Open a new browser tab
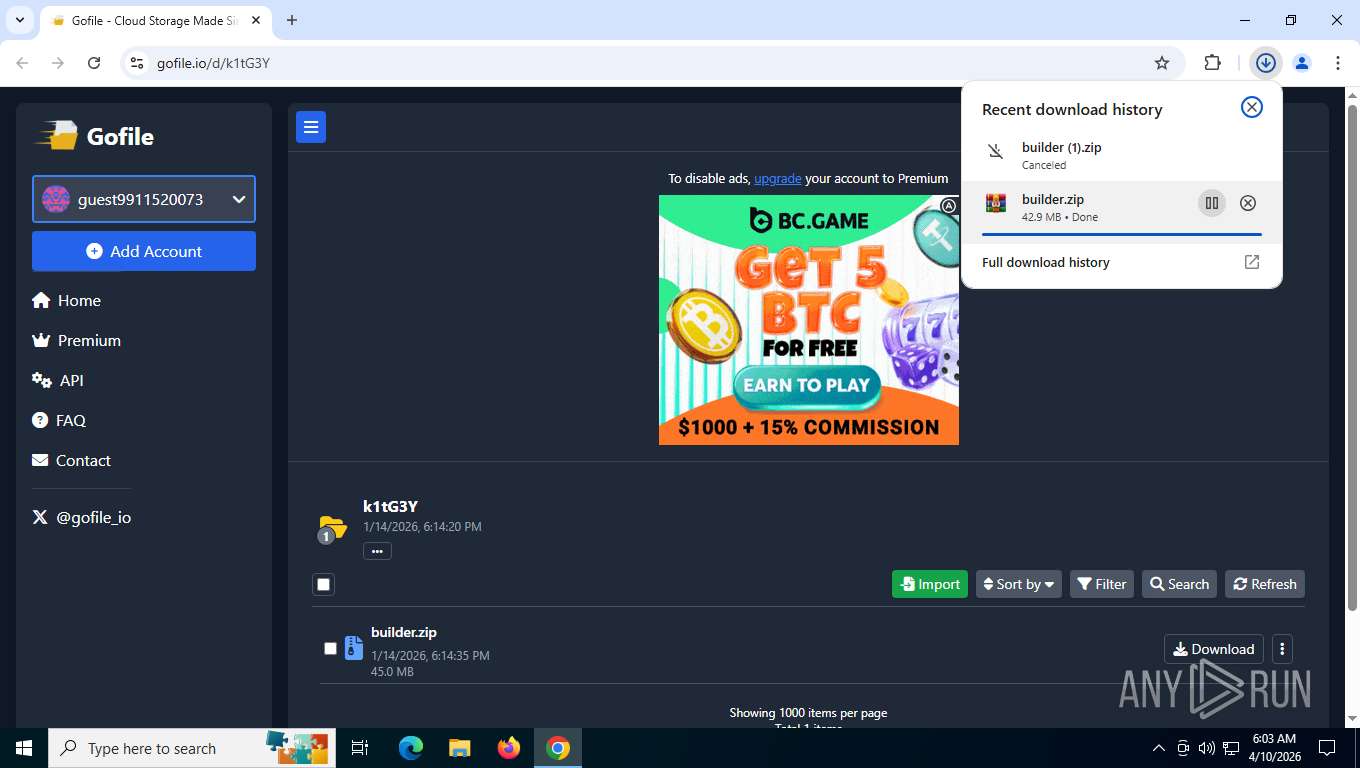 click(292, 20)
